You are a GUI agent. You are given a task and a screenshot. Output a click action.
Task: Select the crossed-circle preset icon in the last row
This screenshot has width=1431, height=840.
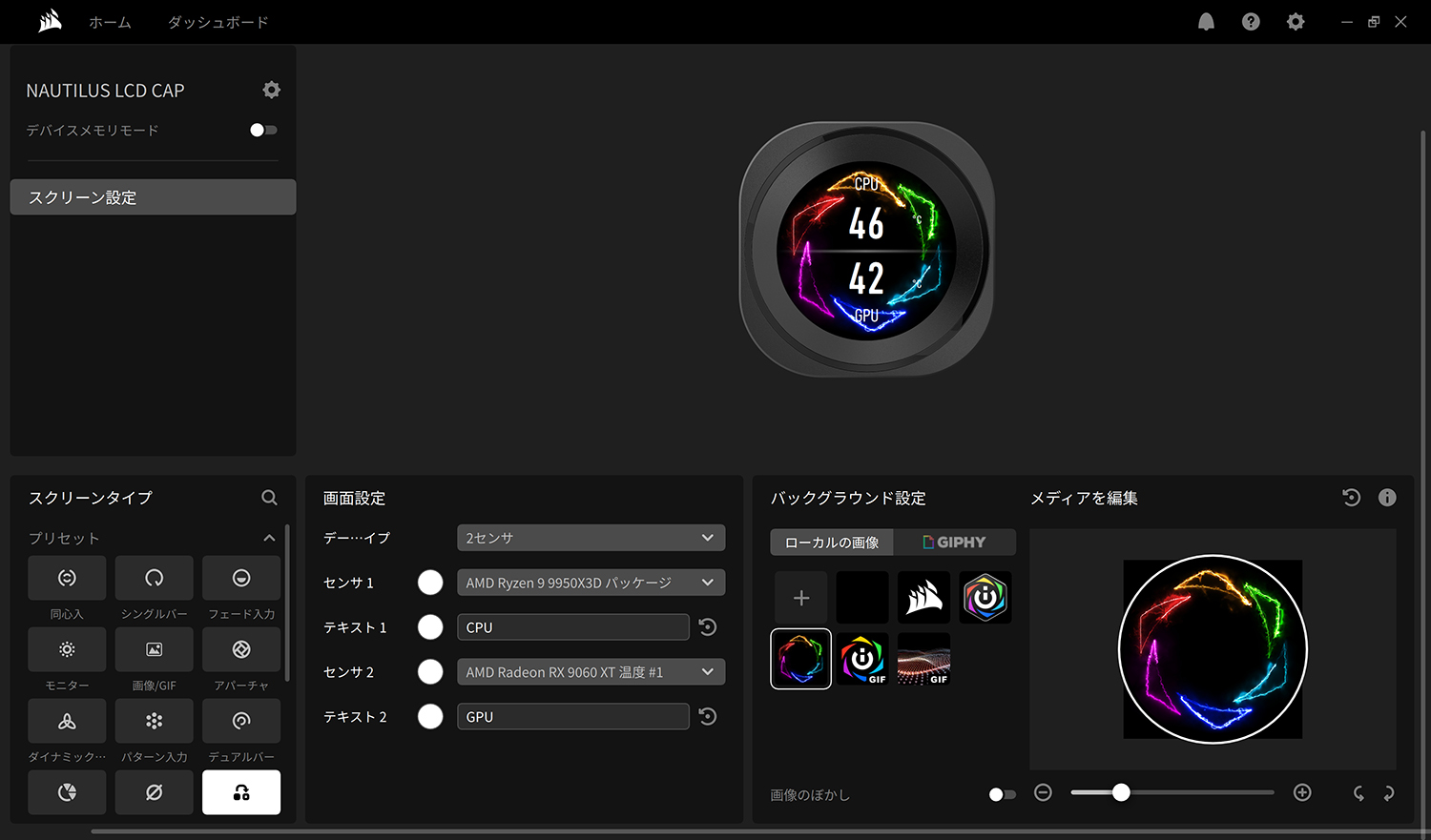pyautogui.click(x=154, y=792)
